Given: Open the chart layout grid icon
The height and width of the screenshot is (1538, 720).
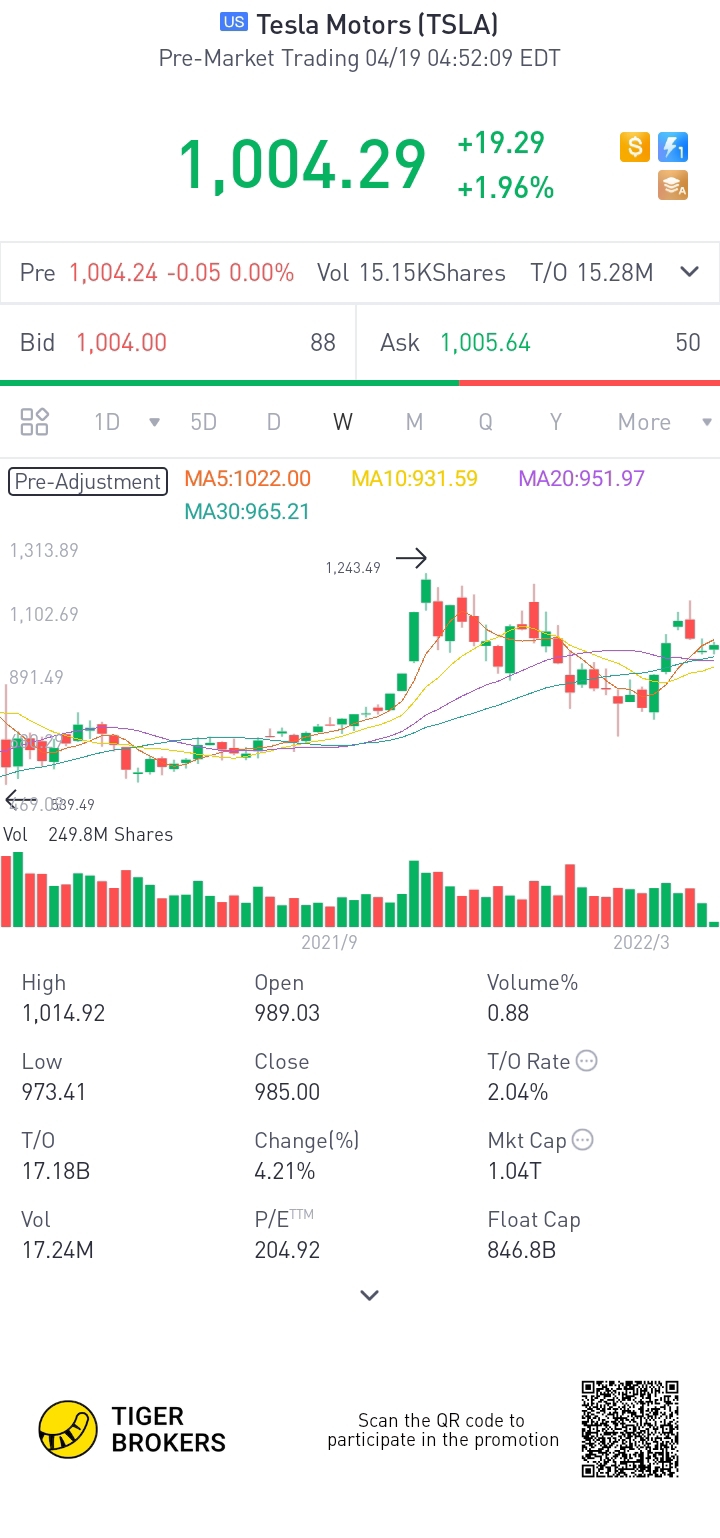Looking at the screenshot, I should click(x=35, y=422).
